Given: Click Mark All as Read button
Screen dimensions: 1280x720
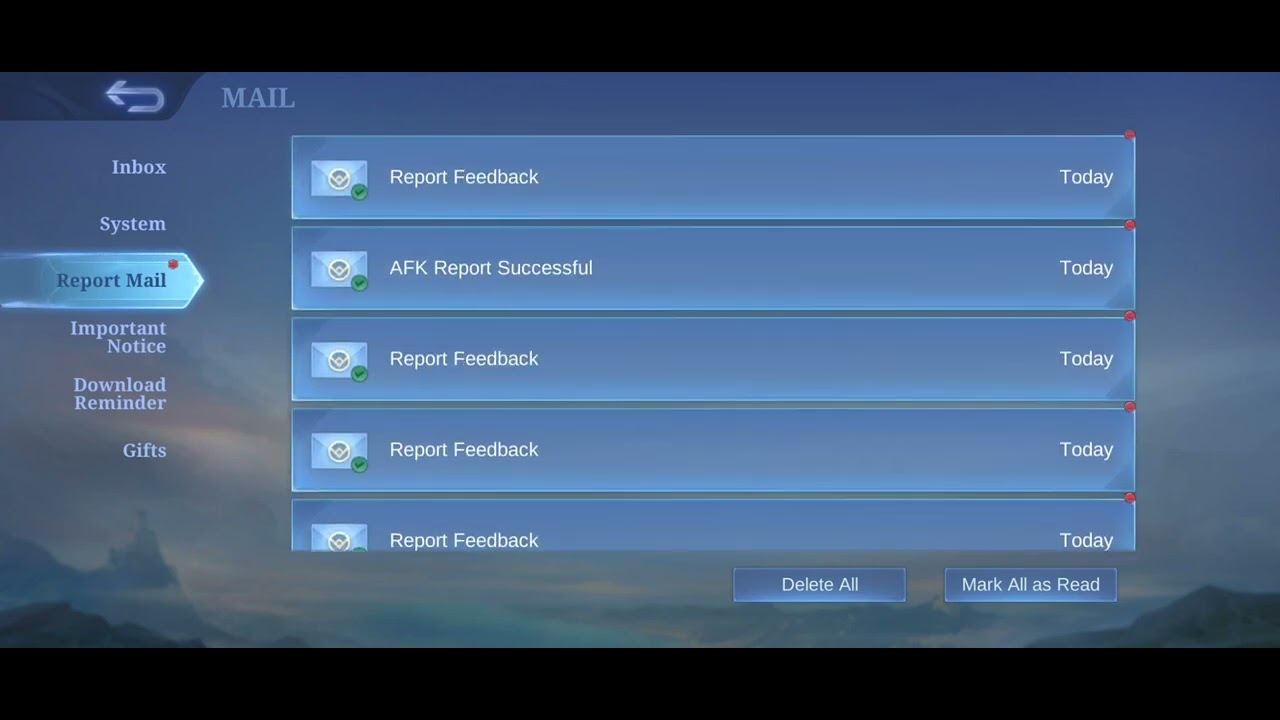Looking at the screenshot, I should (x=1030, y=585).
